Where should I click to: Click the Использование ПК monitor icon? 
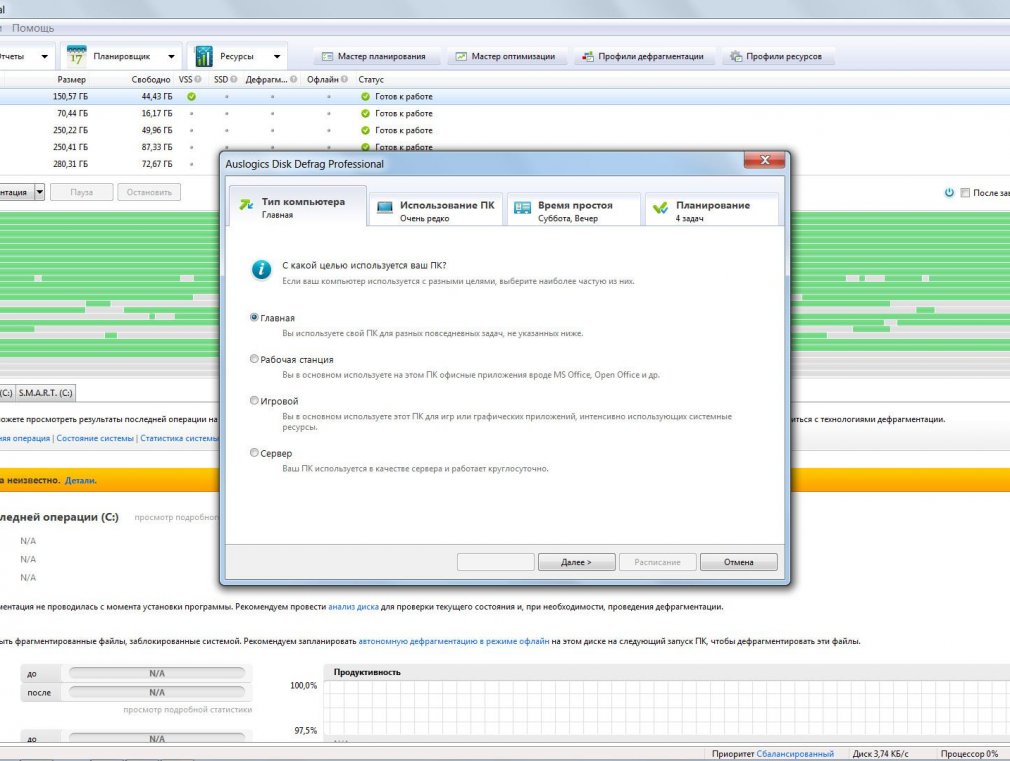coord(385,207)
